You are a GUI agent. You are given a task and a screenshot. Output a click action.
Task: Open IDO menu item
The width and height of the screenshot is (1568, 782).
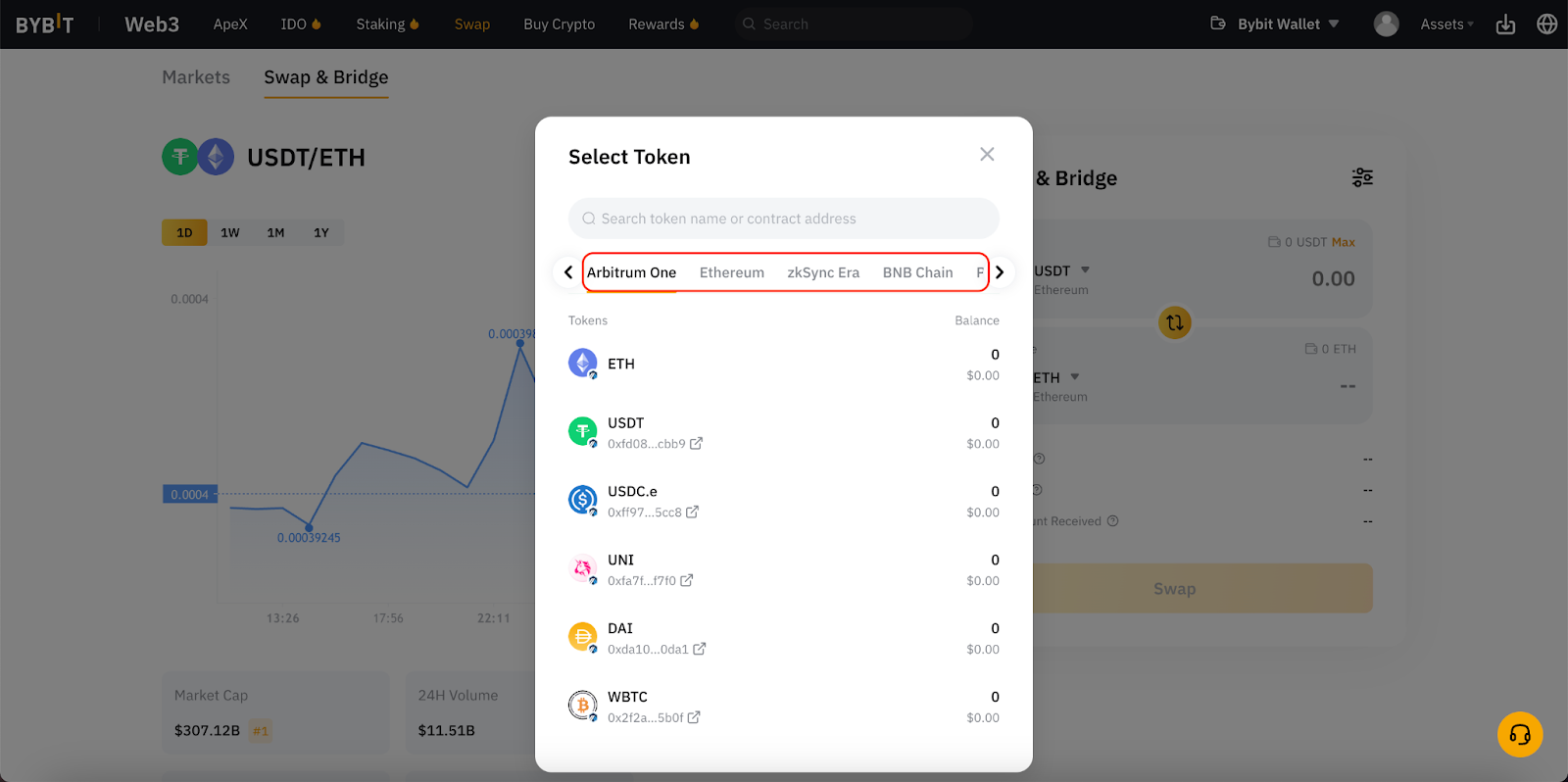tap(301, 24)
